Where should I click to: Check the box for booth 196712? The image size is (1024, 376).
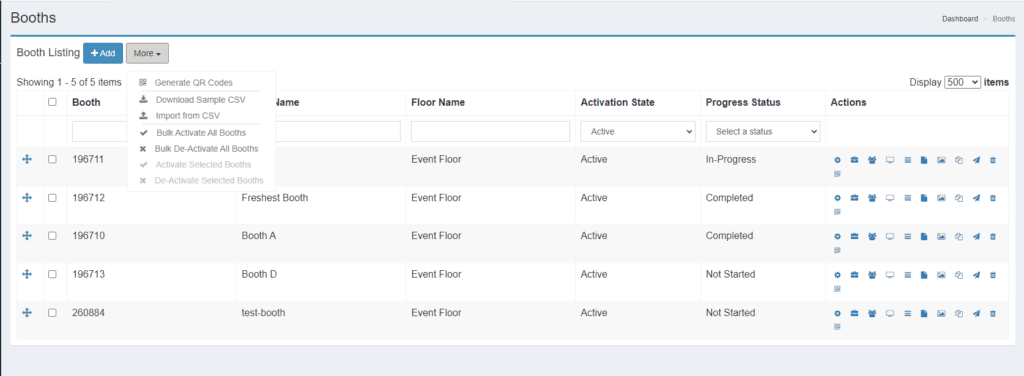click(x=52, y=198)
